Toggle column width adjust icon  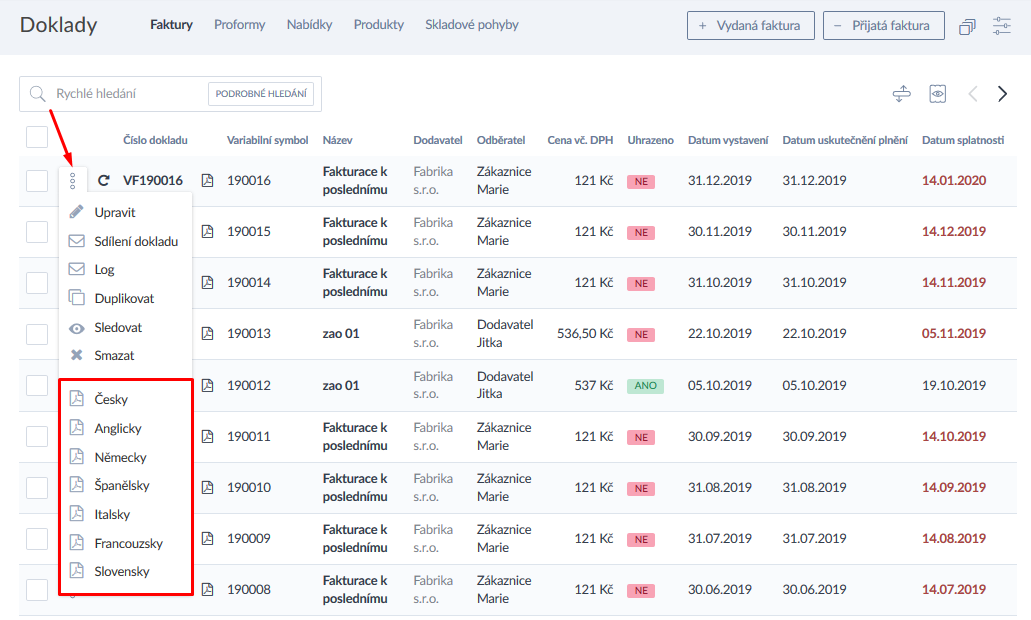click(x=902, y=94)
